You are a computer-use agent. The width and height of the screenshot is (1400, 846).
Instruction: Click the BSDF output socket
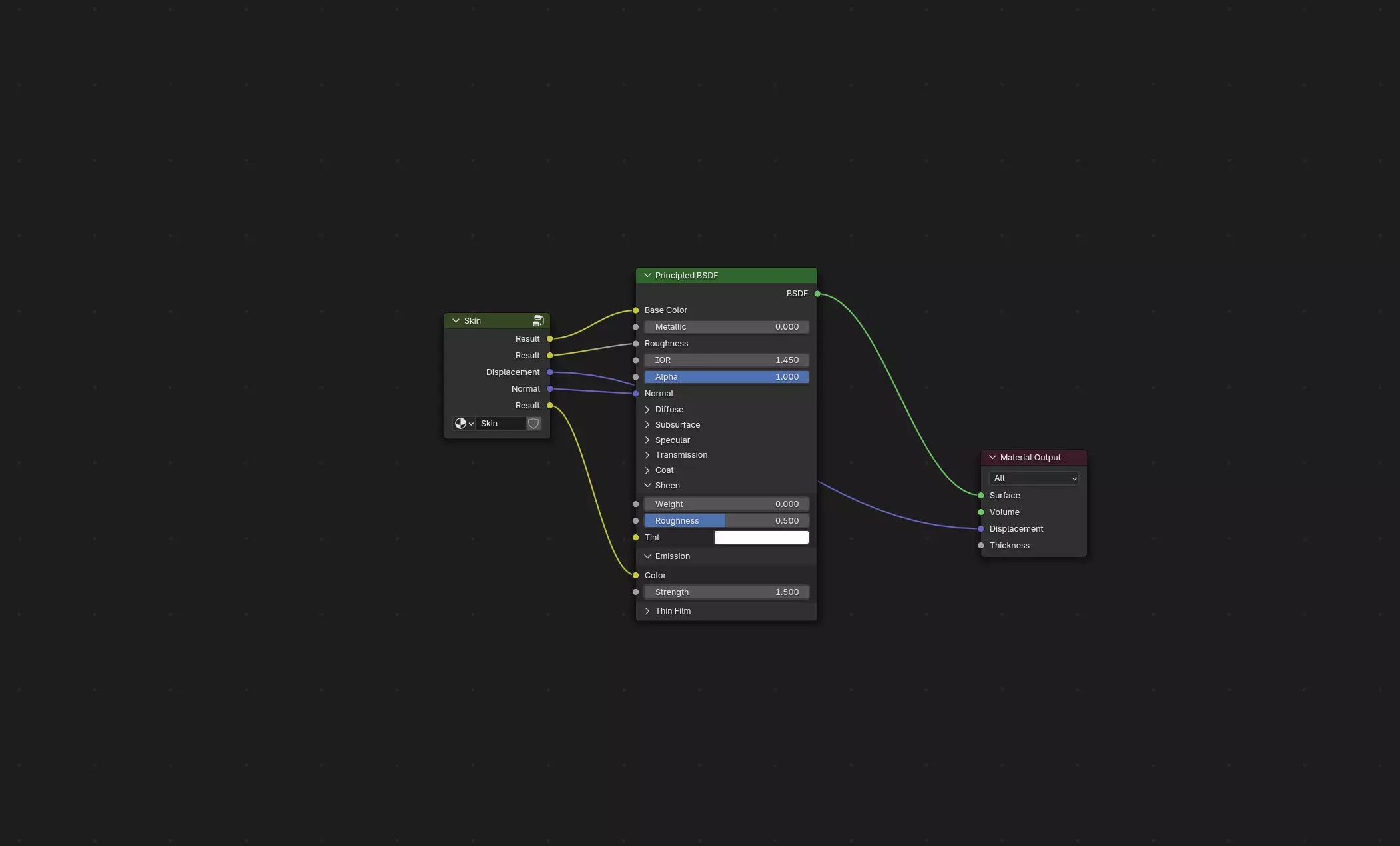817,294
